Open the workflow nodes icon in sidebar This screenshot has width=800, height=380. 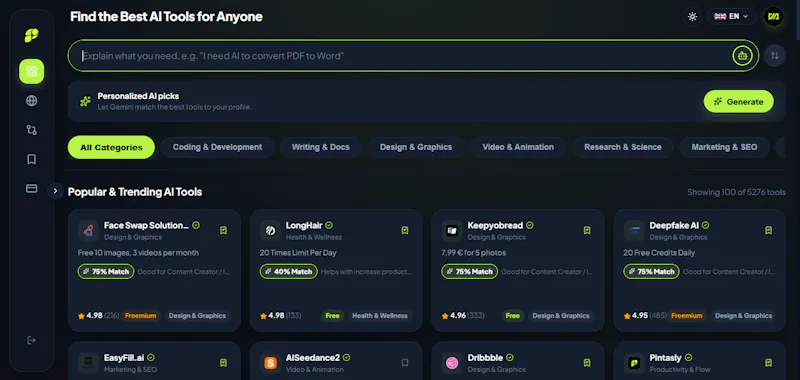(x=32, y=130)
